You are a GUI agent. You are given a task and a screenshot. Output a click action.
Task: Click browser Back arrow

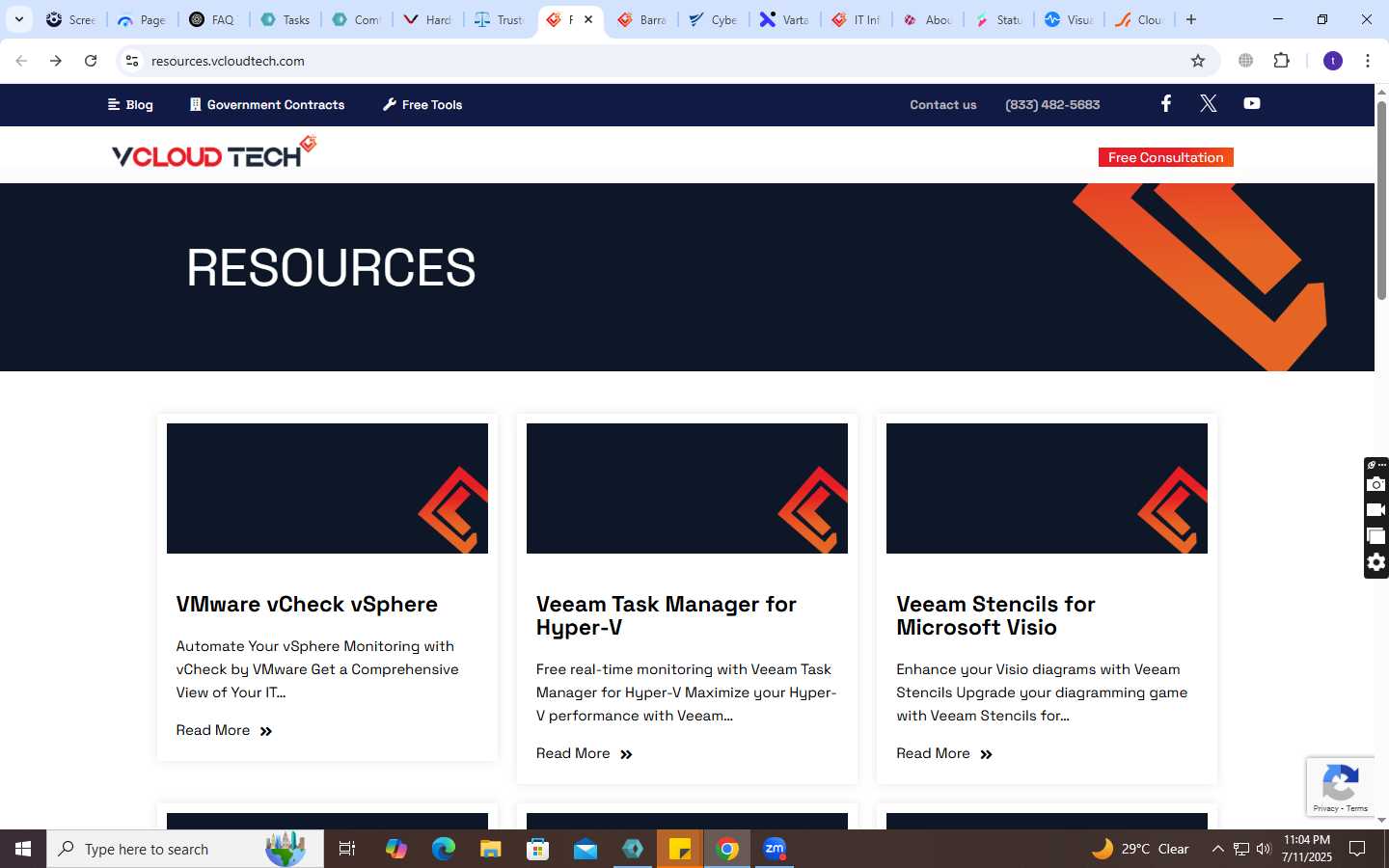click(x=21, y=61)
